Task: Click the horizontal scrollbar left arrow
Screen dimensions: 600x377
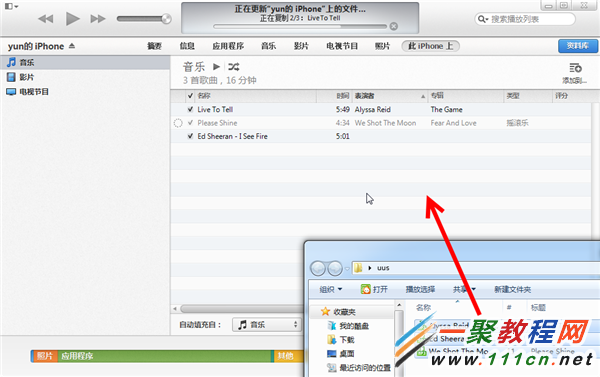Action: [x=175, y=308]
